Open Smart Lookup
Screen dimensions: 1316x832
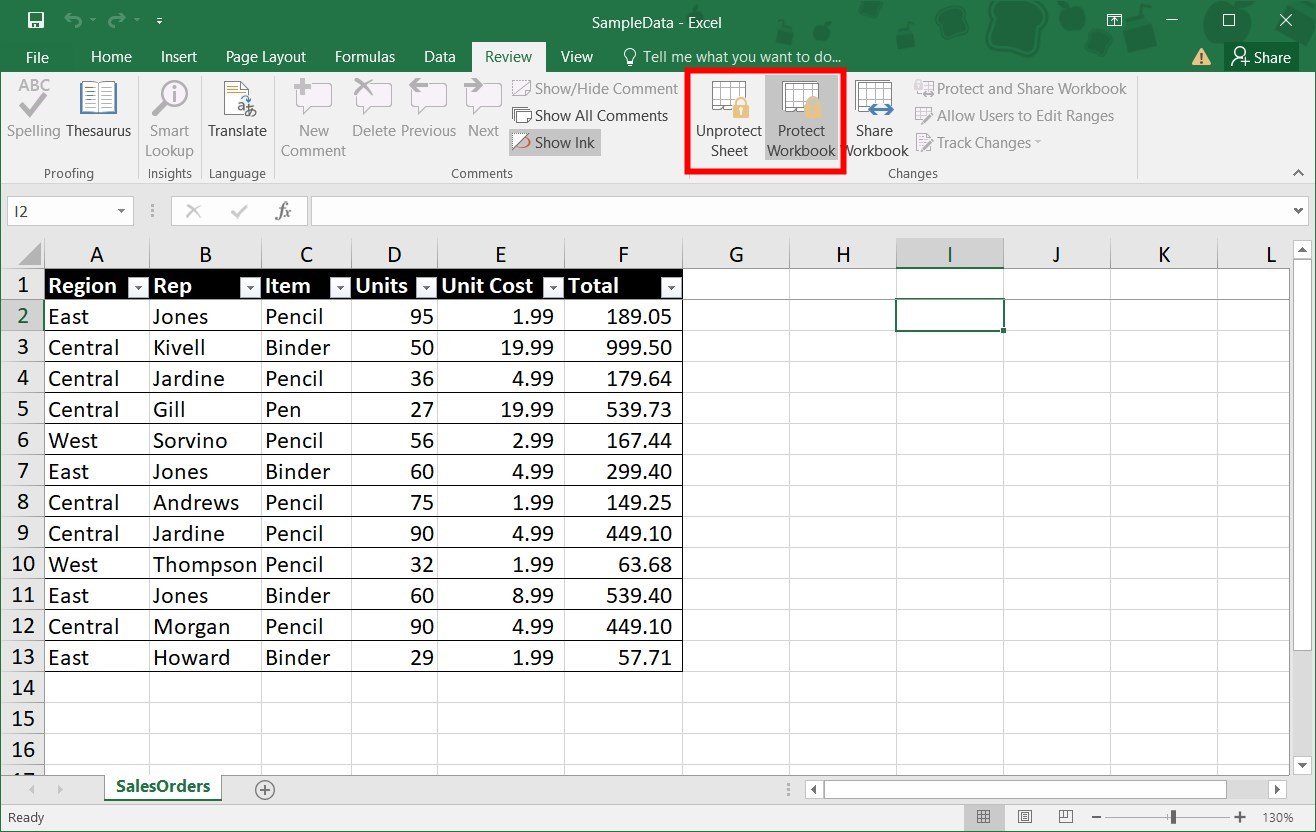169,118
